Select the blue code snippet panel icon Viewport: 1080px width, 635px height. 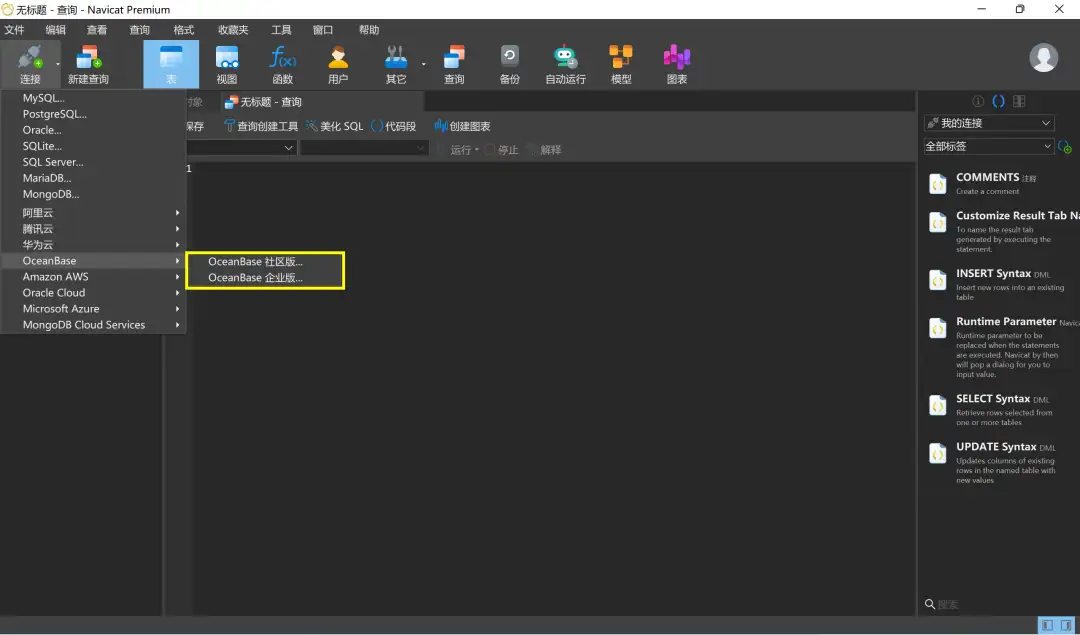pos(998,101)
